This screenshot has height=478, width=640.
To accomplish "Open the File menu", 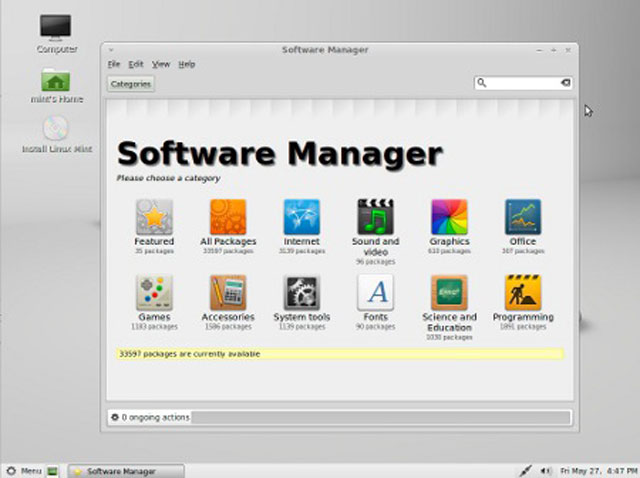I will [114, 64].
